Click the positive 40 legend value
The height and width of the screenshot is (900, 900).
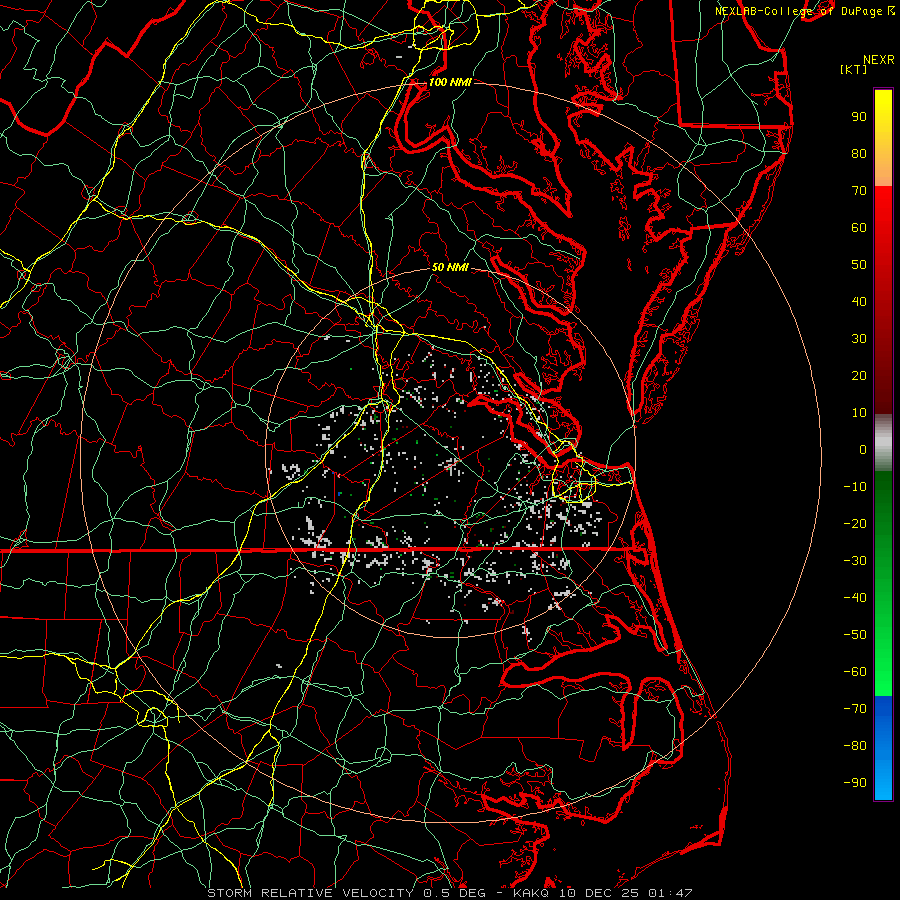(x=859, y=301)
